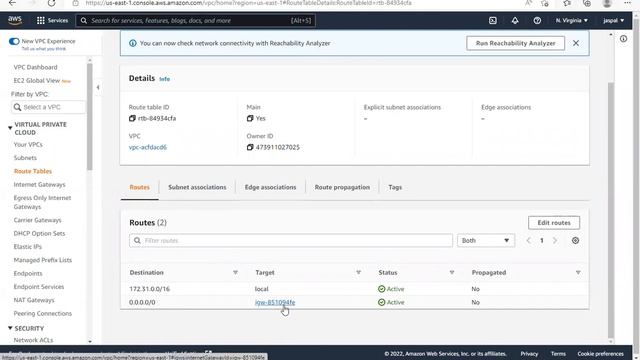Open the Services grid menu

coord(52,20)
